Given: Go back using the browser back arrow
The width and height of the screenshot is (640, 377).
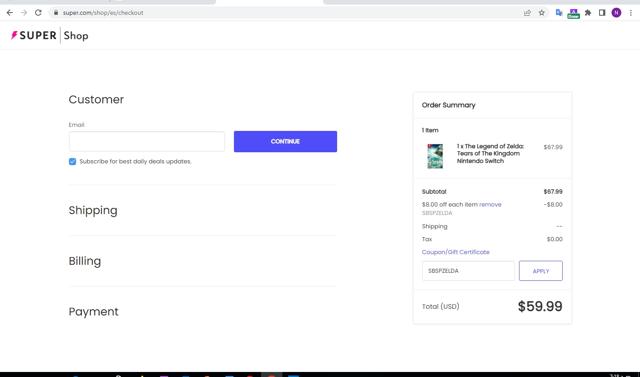Looking at the screenshot, I should [x=9, y=13].
